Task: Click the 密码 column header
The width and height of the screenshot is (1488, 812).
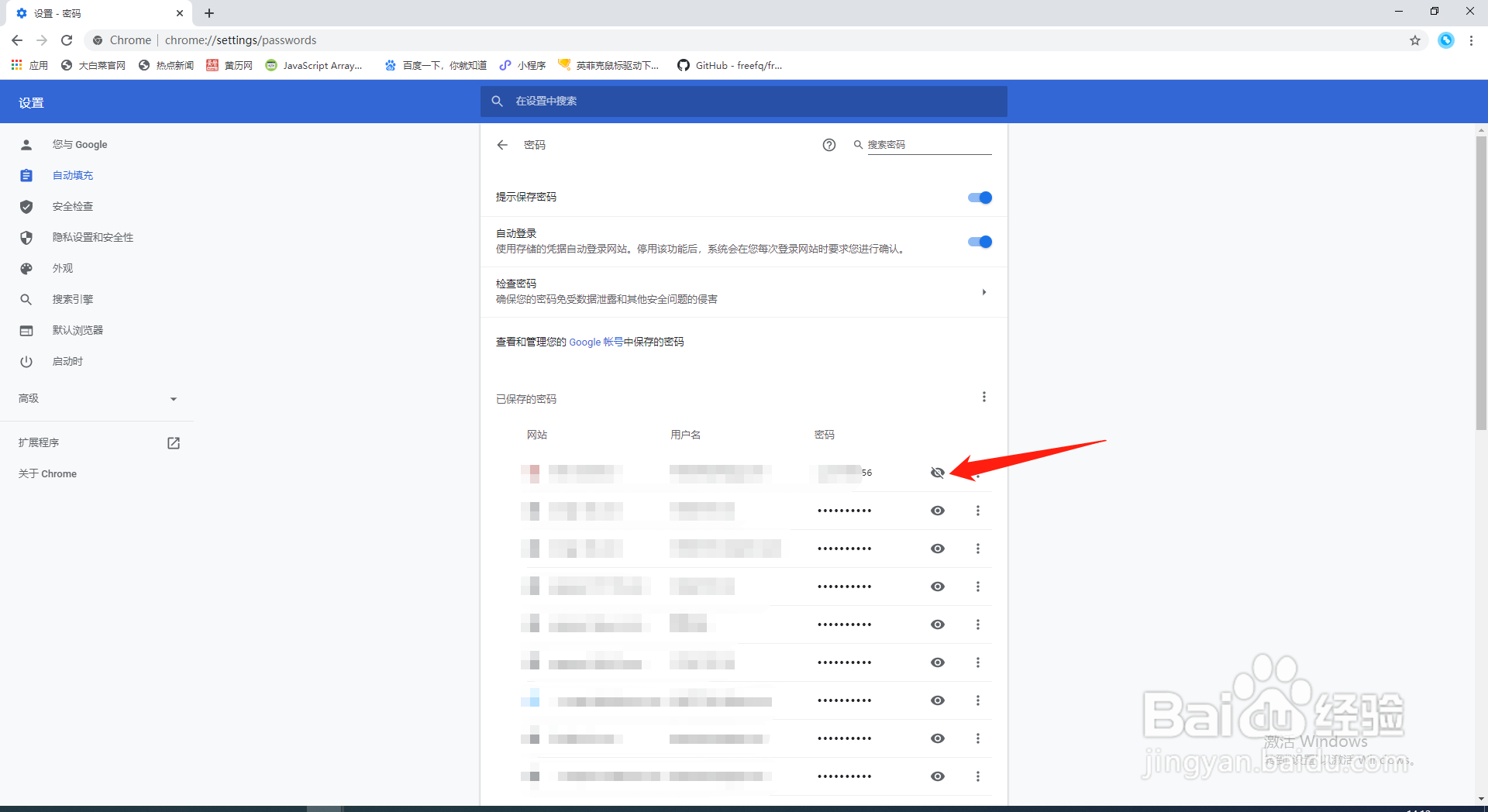Action: click(825, 435)
